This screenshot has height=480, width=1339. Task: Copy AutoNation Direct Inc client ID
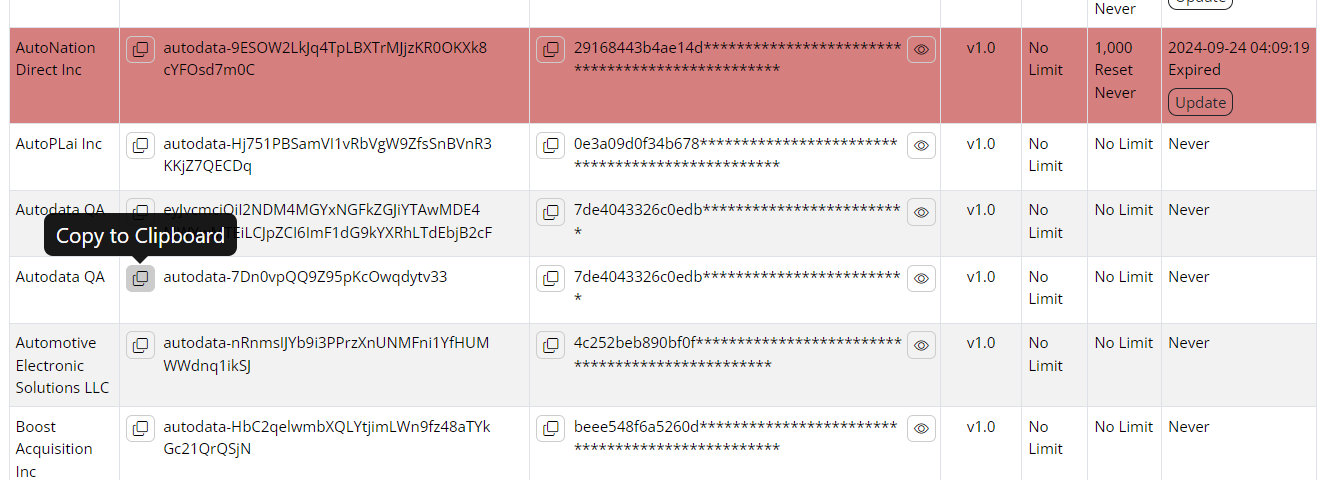tap(141, 49)
